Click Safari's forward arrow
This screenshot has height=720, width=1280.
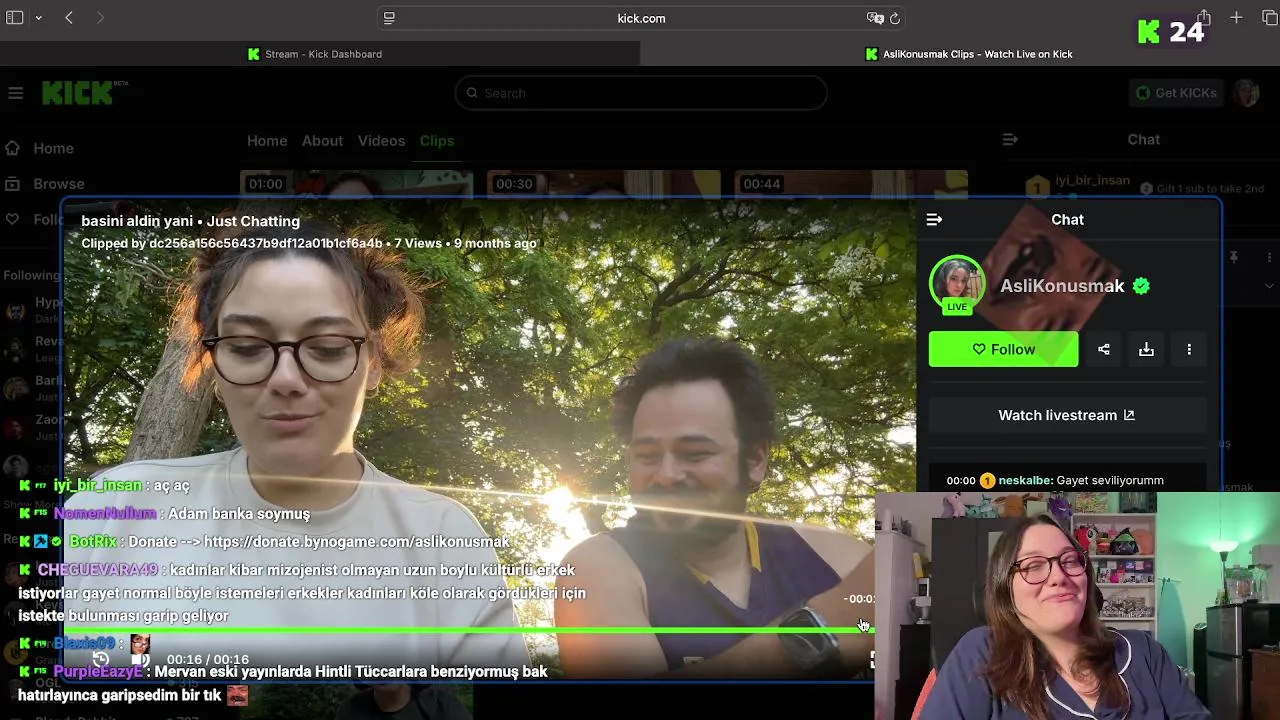100,18
